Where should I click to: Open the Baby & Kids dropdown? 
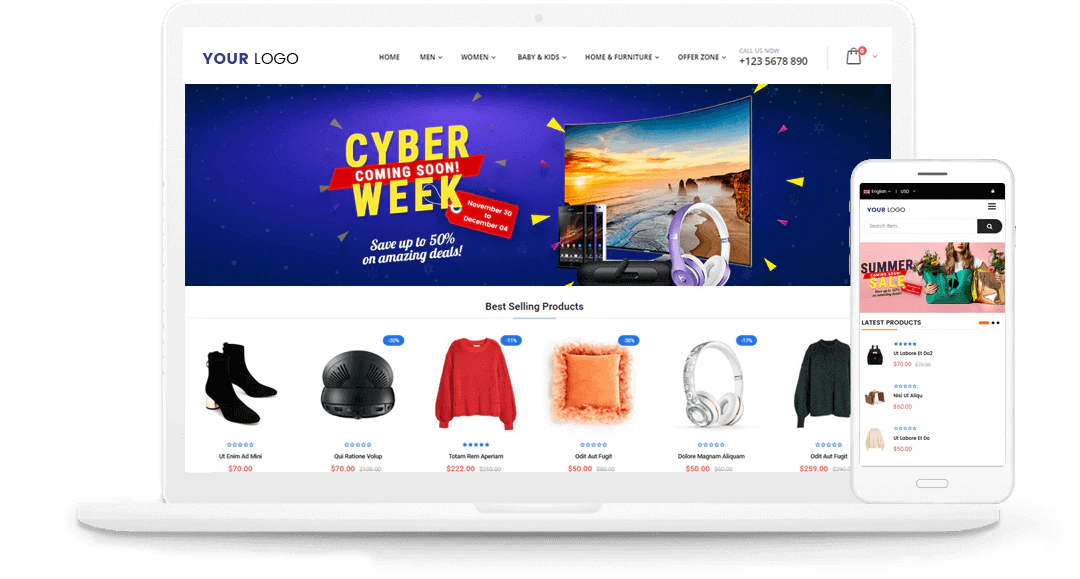click(x=542, y=57)
